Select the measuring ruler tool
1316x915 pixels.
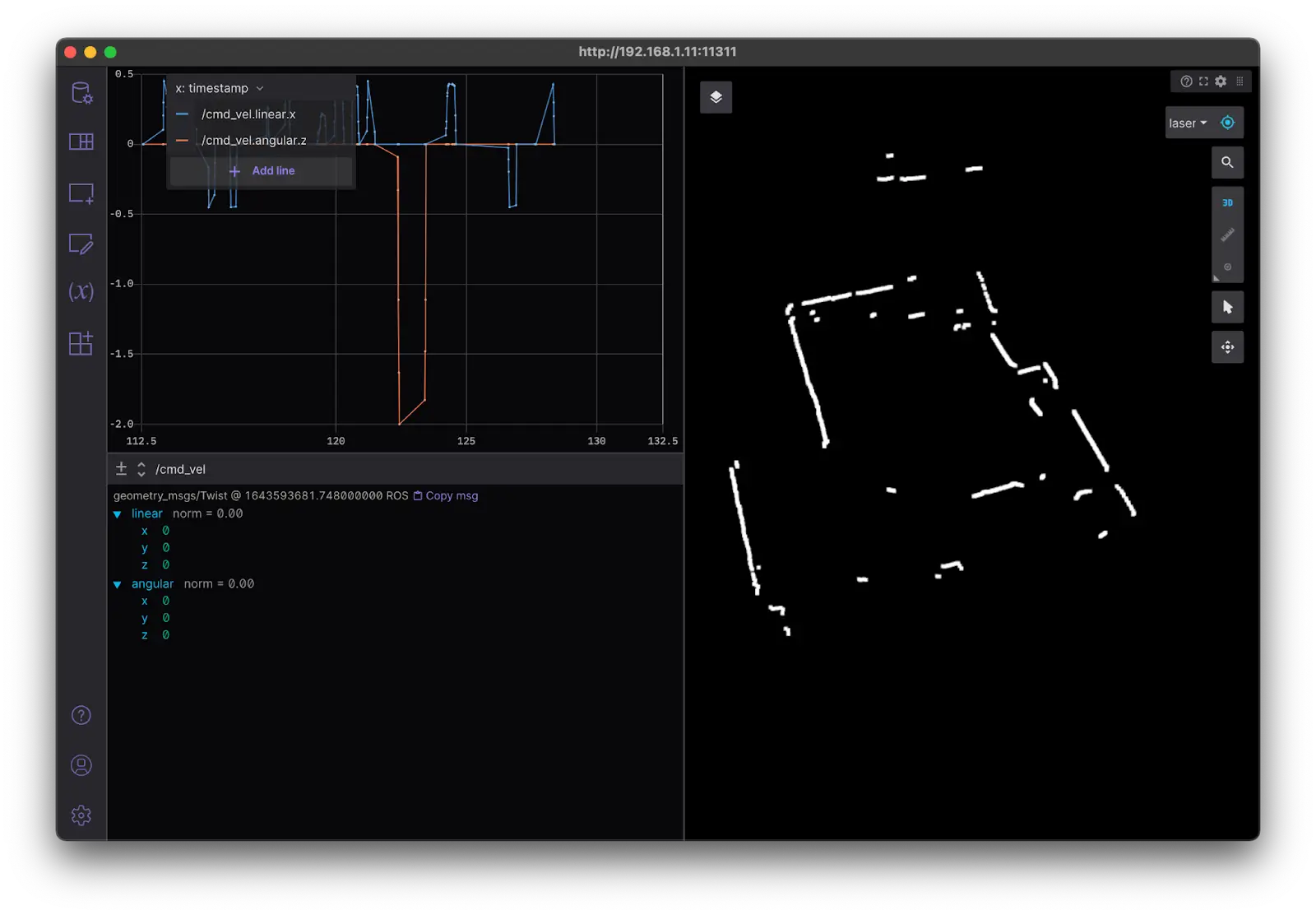(x=1227, y=235)
